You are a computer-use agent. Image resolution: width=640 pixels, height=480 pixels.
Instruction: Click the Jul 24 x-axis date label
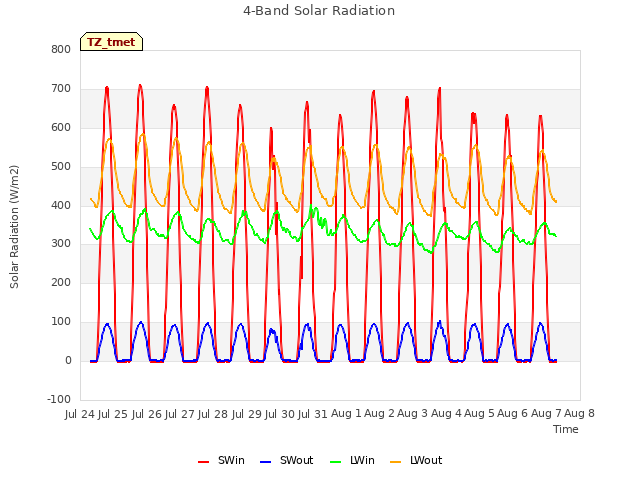(80, 414)
